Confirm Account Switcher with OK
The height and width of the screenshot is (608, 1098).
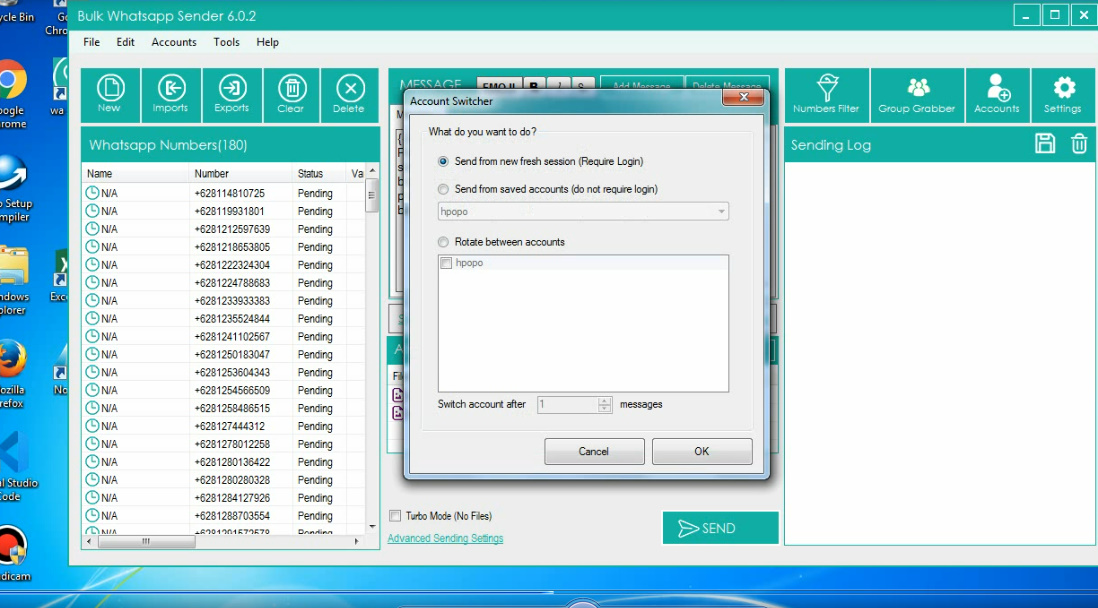point(701,451)
